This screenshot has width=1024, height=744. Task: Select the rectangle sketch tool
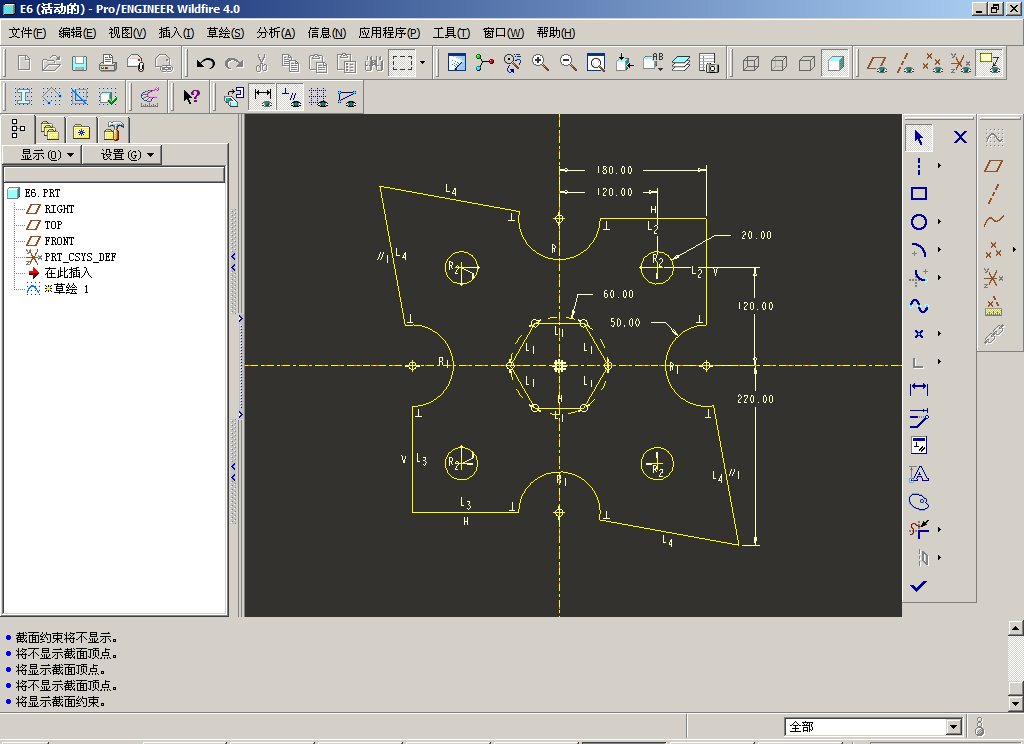(x=918, y=194)
